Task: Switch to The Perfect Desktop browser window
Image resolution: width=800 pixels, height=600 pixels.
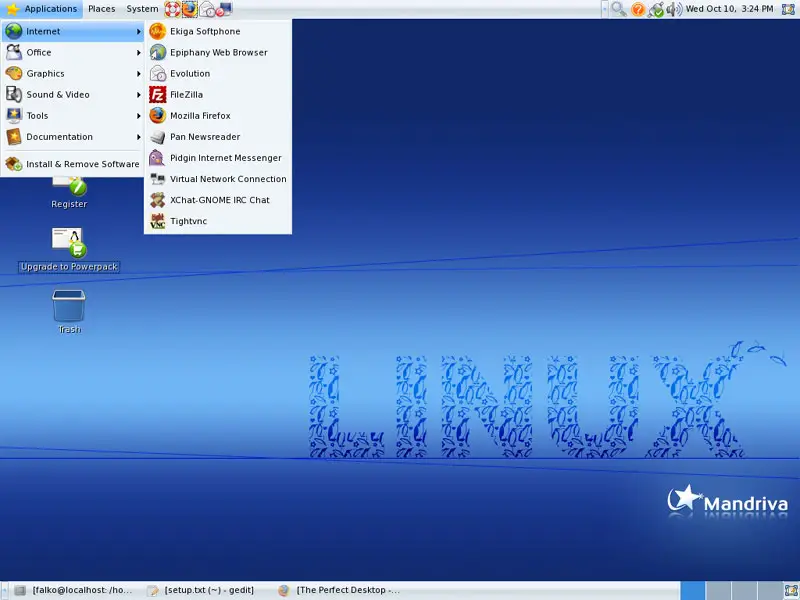Action: tap(339, 590)
